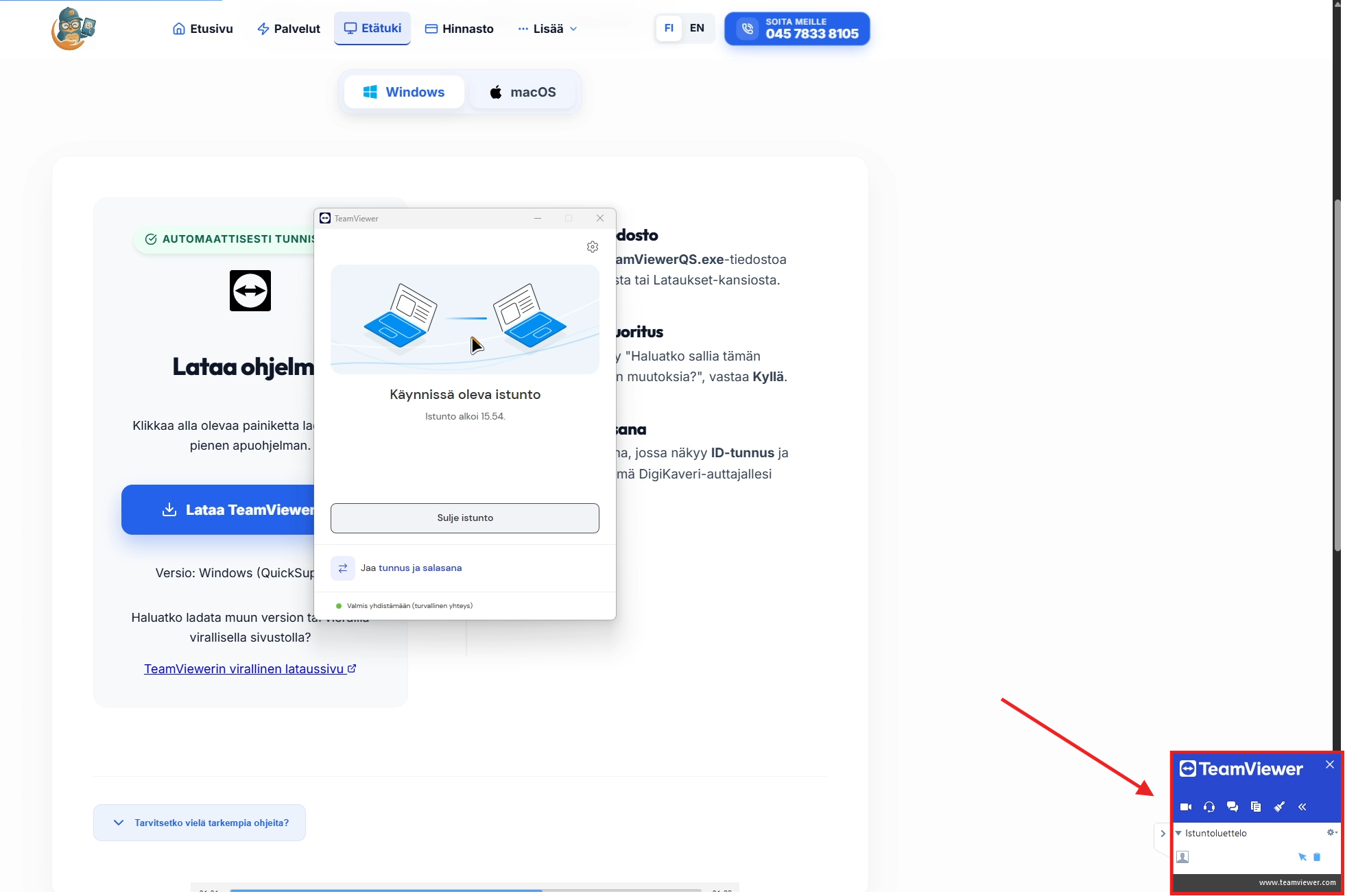
Task: Click the session illustration in TeamViewer window
Action: [465, 319]
